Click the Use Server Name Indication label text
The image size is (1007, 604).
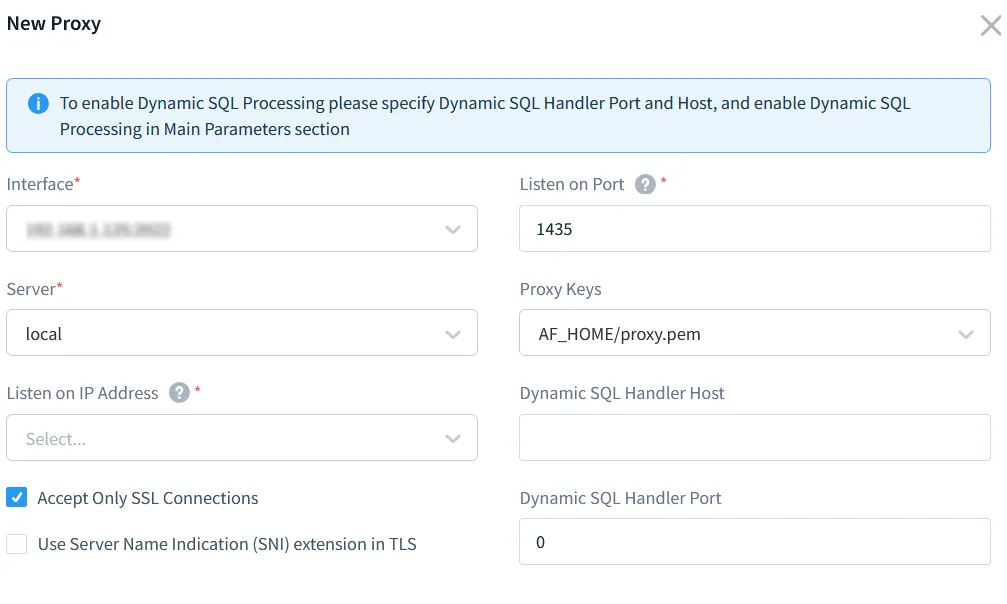point(227,544)
